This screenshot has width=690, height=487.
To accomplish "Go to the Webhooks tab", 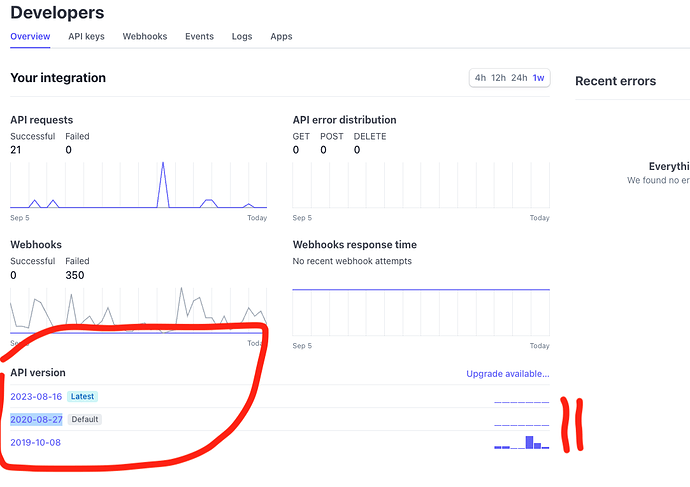I will coord(145,37).
